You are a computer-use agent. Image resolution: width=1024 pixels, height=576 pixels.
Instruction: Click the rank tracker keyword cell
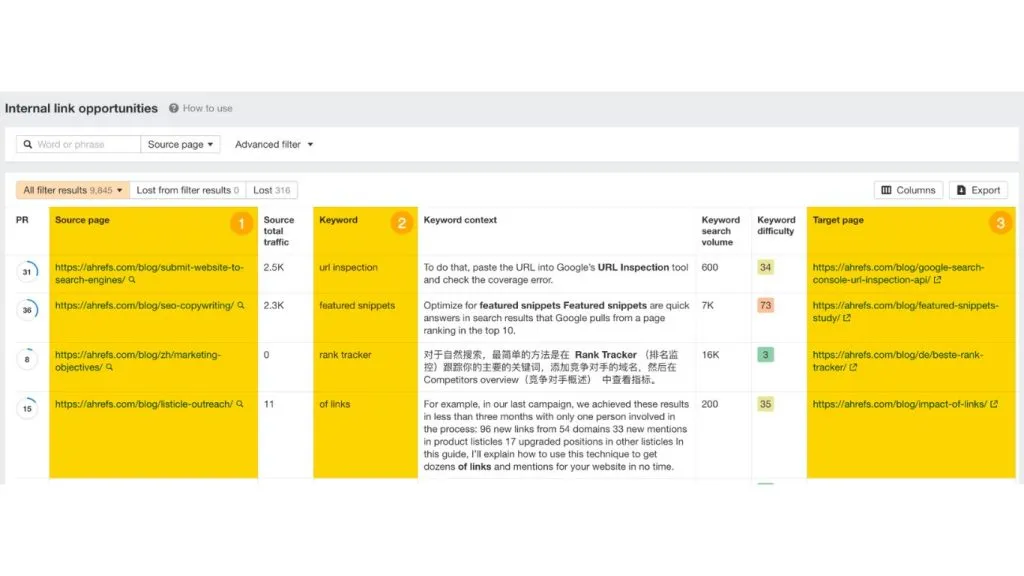click(345, 355)
